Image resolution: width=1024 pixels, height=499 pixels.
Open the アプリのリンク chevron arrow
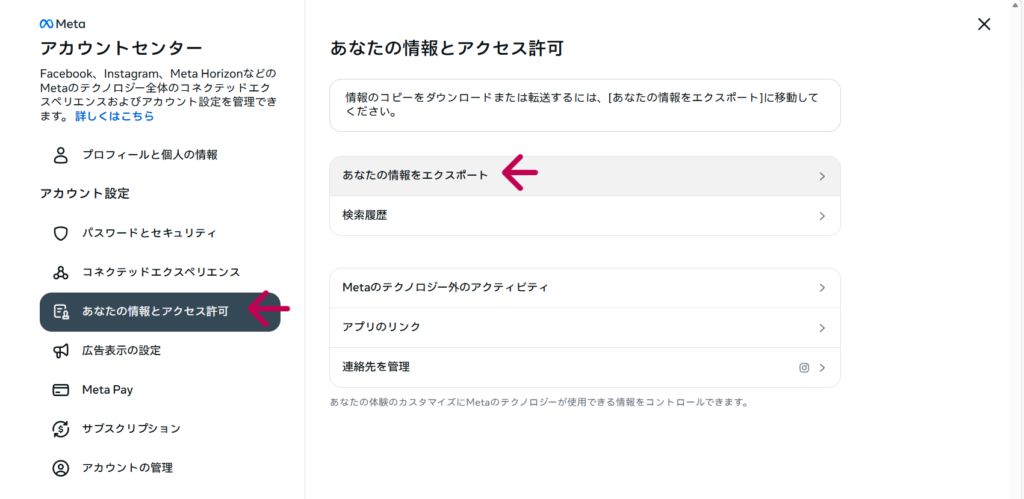(x=822, y=328)
